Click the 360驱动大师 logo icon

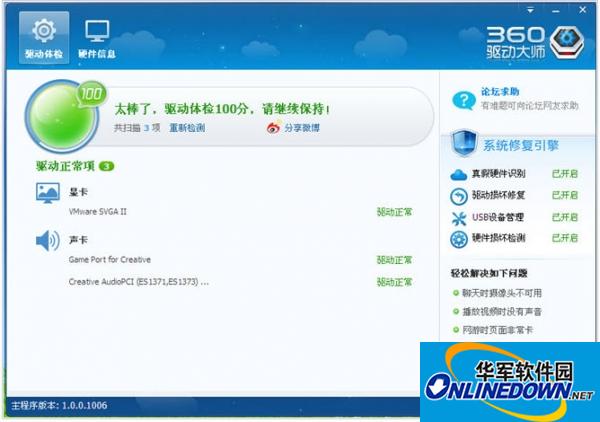coord(567,42)
